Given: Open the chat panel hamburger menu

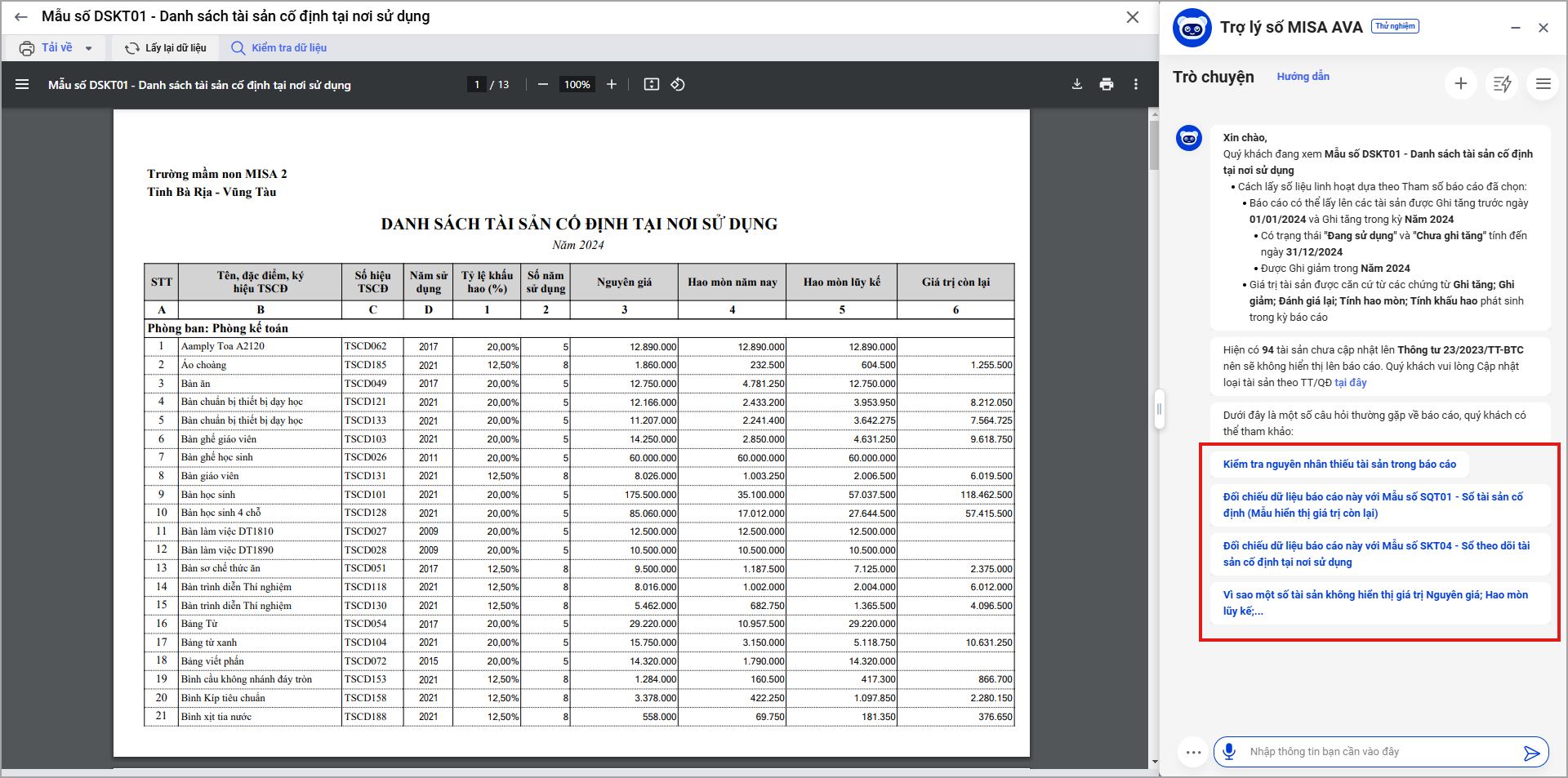Looking at the screenshot, I should click(x=1543, y=83).
